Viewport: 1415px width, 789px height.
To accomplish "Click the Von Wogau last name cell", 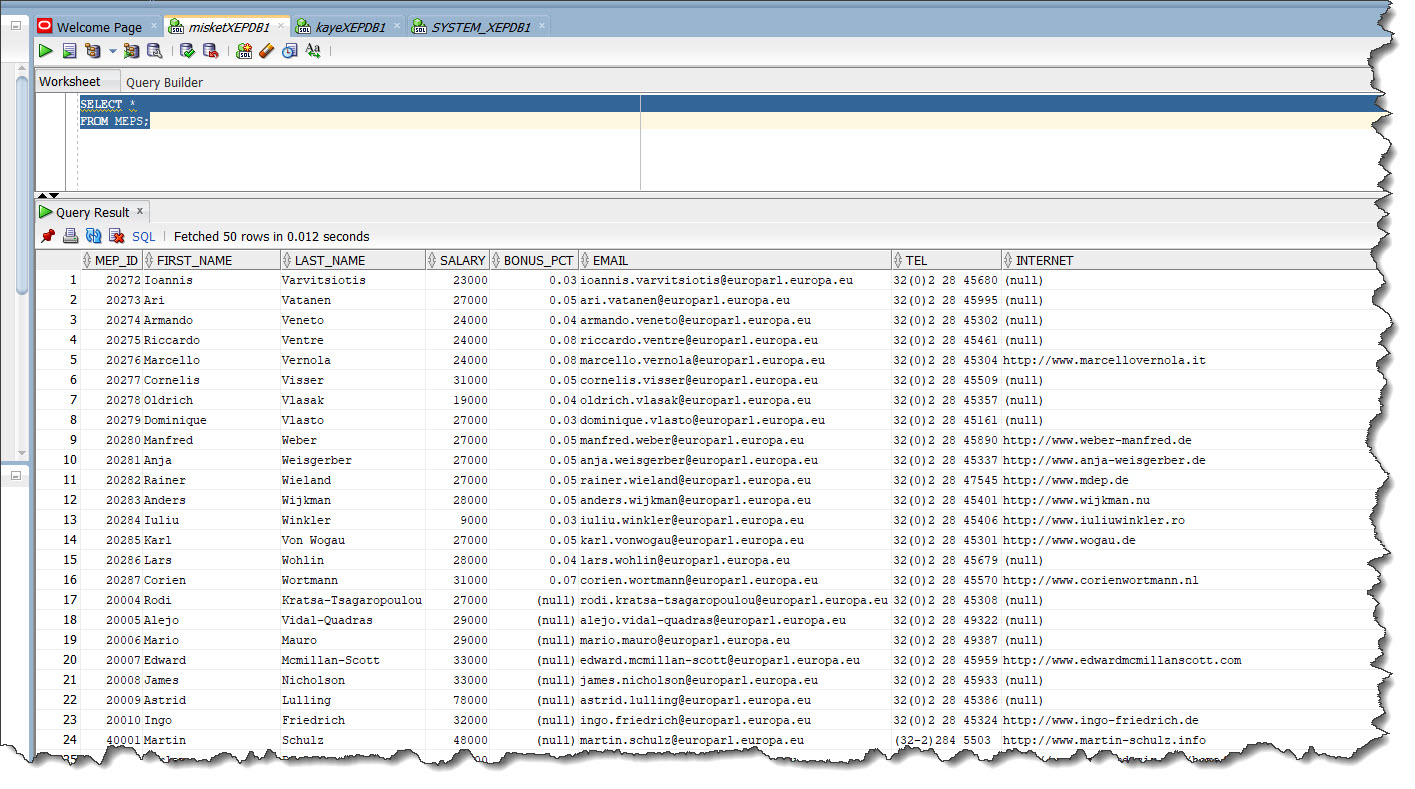I will point(352,540).
